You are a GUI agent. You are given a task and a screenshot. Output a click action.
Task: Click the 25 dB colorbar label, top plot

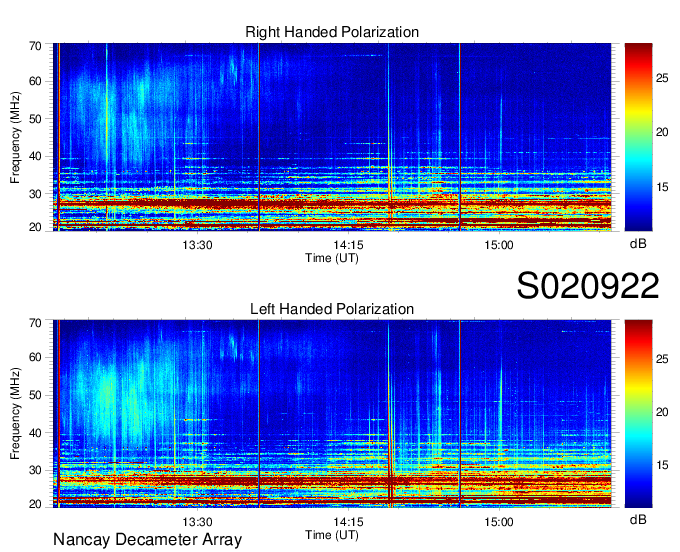coord(662,78)
